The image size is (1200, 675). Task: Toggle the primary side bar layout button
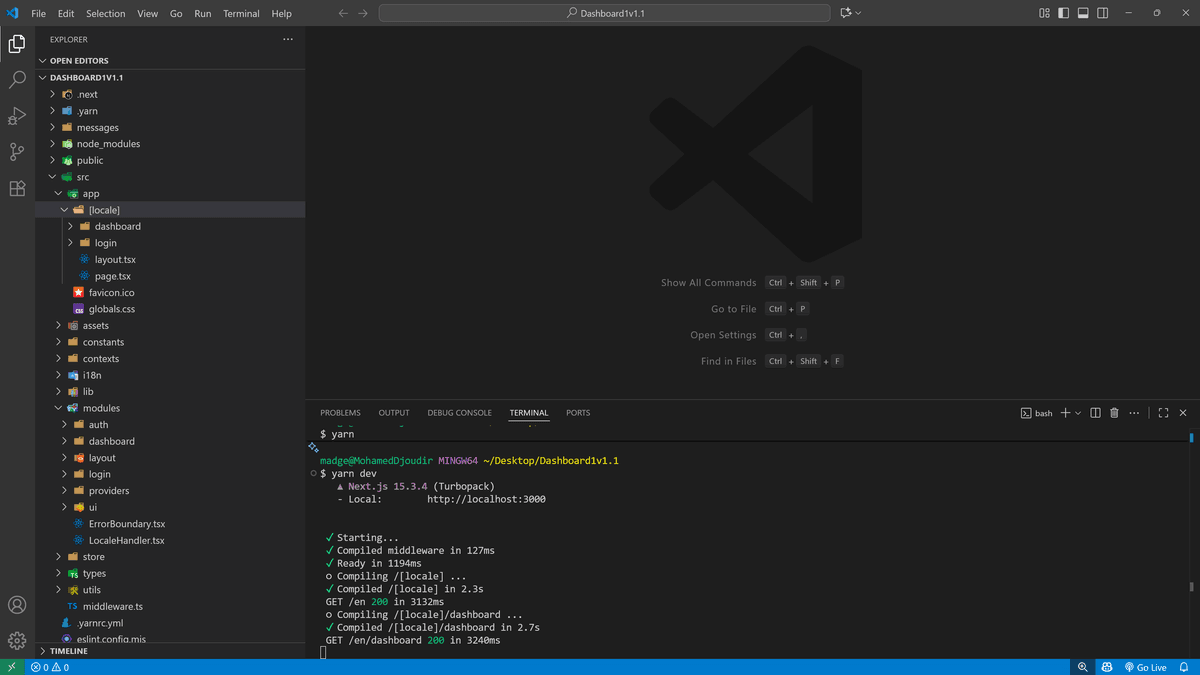pos(1063,13)
